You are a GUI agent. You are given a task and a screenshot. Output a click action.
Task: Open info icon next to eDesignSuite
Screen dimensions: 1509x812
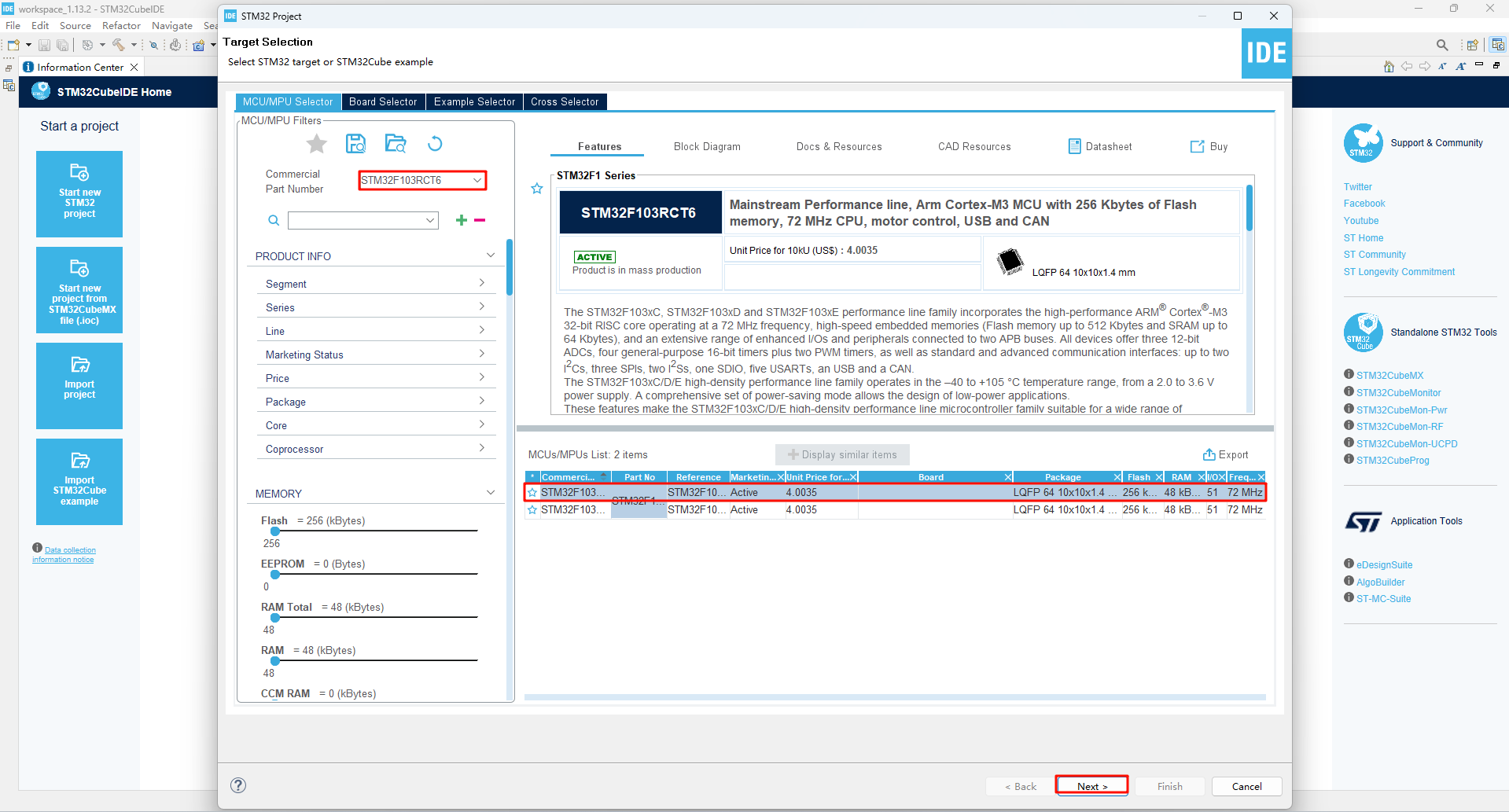[x=1349, y=564]
